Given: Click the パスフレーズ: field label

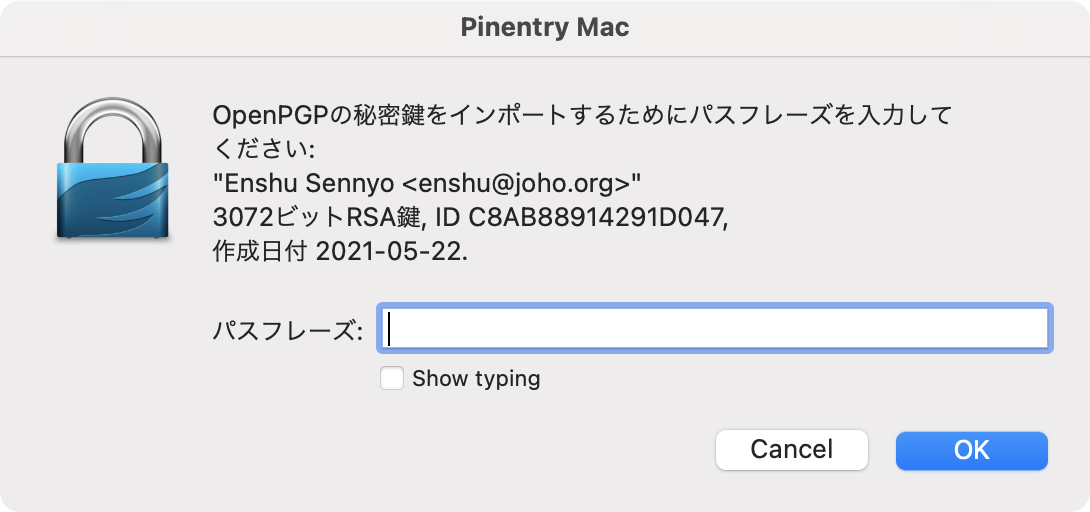Looking at the screenshot, I should coord(288,331).
